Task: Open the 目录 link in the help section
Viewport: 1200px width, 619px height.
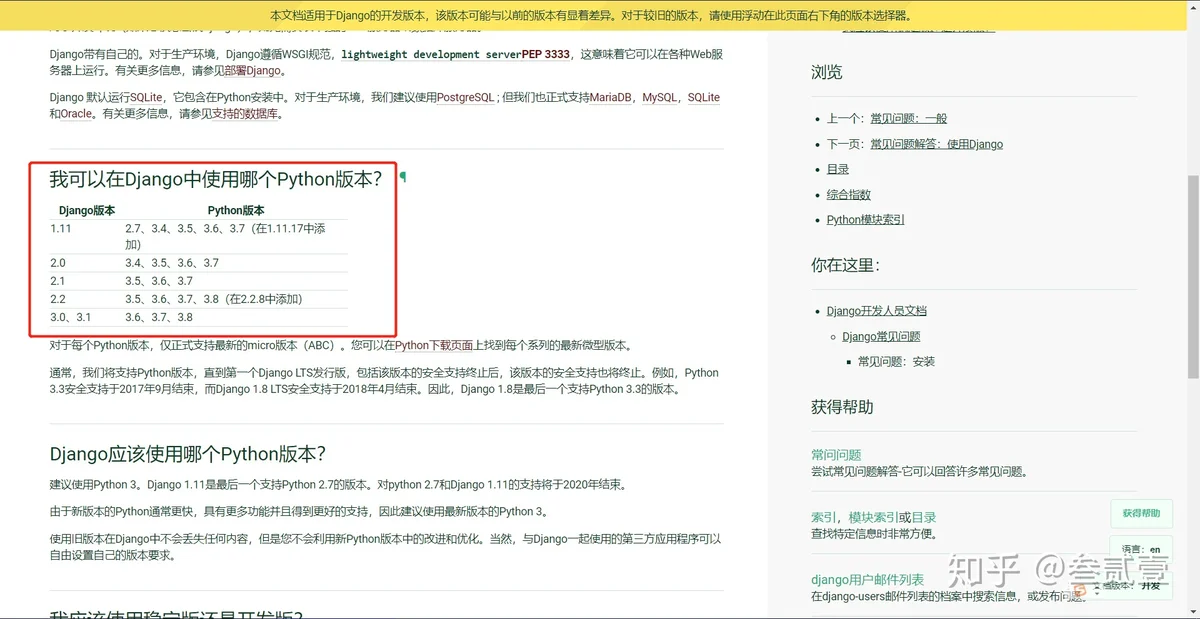Action: 924,517
